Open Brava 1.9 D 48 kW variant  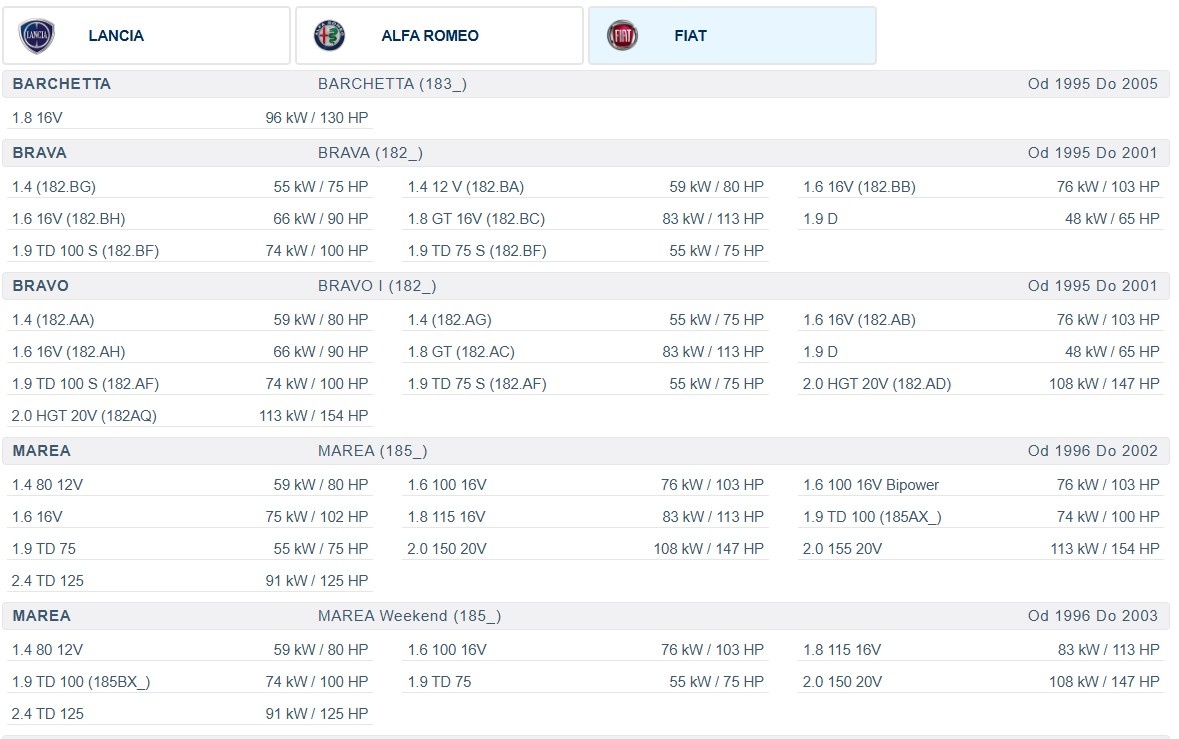click(980, 219)
